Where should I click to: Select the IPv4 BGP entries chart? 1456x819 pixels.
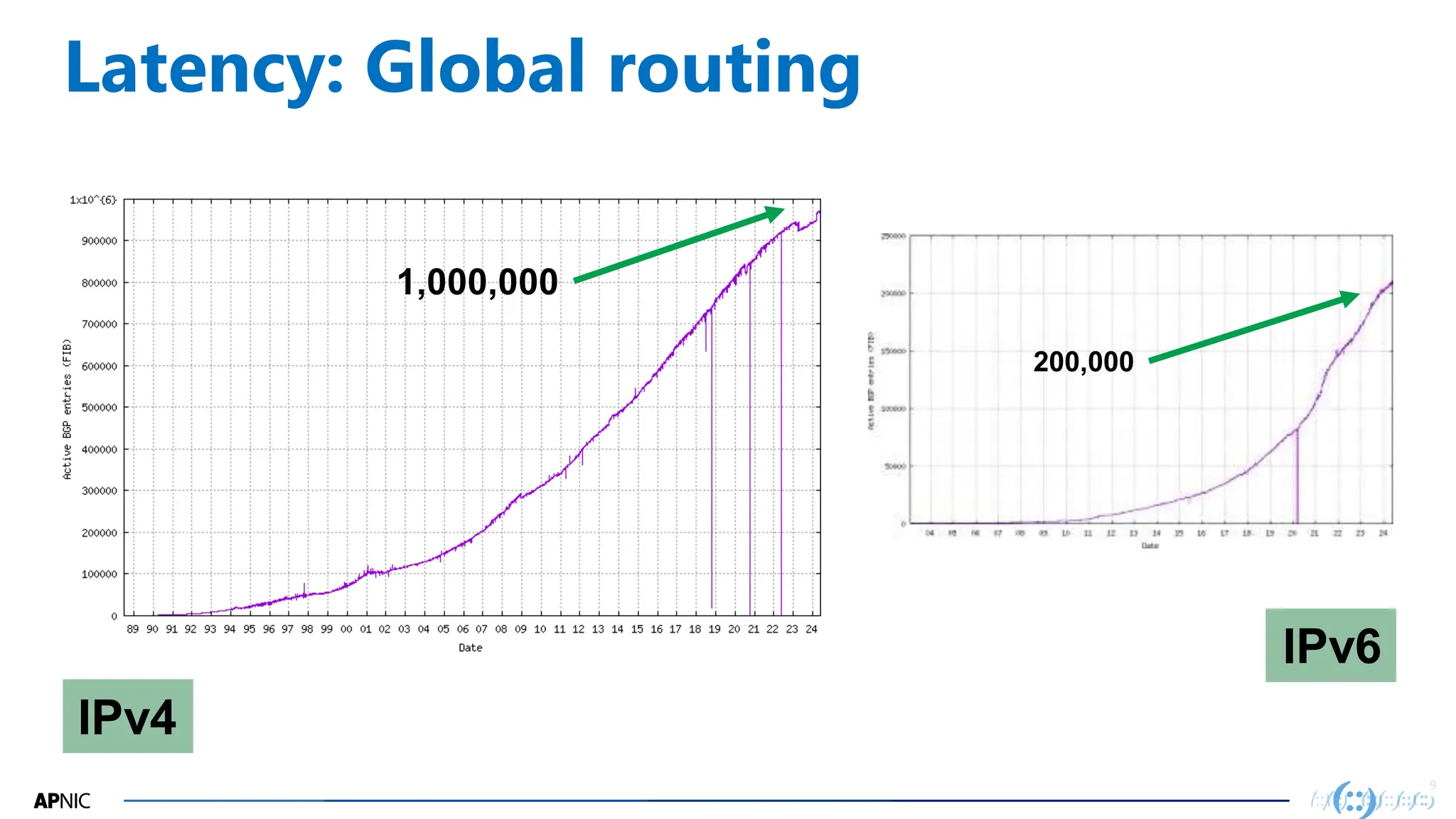click(x=441, y=425)
